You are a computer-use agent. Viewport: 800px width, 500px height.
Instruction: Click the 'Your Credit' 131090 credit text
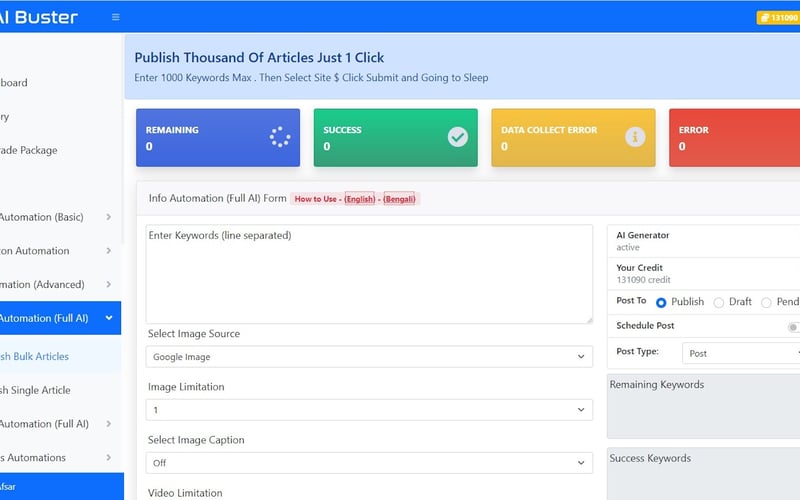[x=643, y=280]
